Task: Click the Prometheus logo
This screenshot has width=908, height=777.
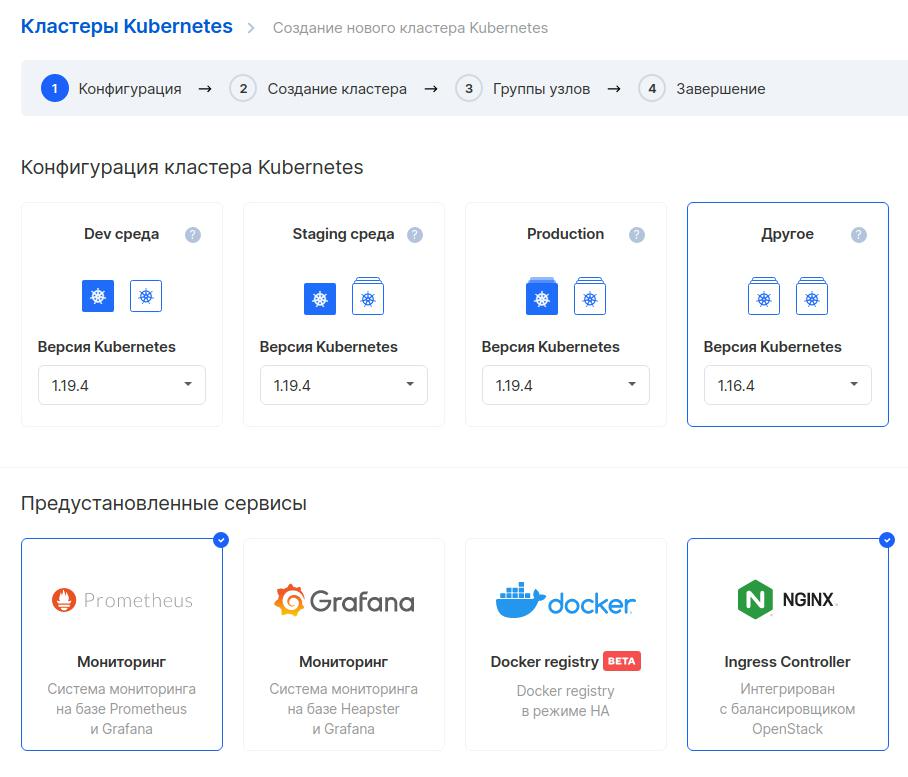Action: (122, 600)
